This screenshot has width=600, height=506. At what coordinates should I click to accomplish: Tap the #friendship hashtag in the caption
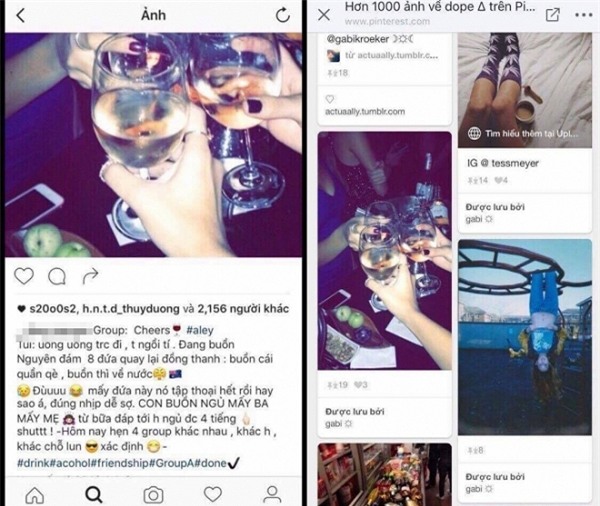click(x=120, y=463)
